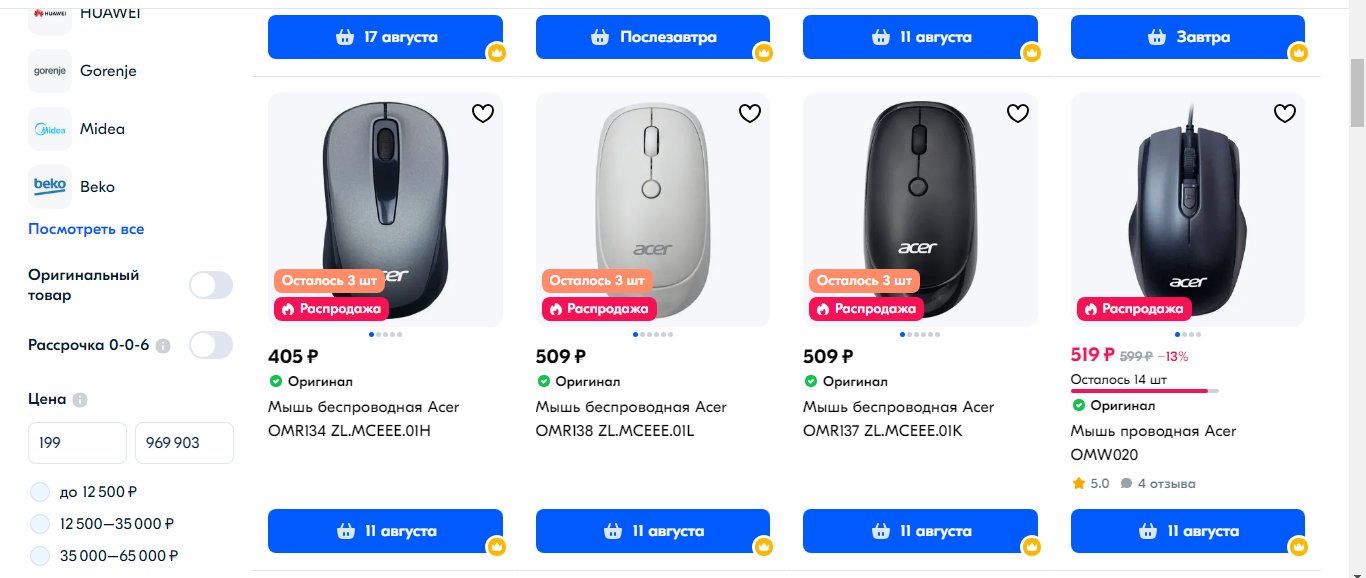Save wired Acer OMW020 mouse to wishlist
This screenshot has width=1366, height=578.
pyautogui.click(x=1285, y=114)
